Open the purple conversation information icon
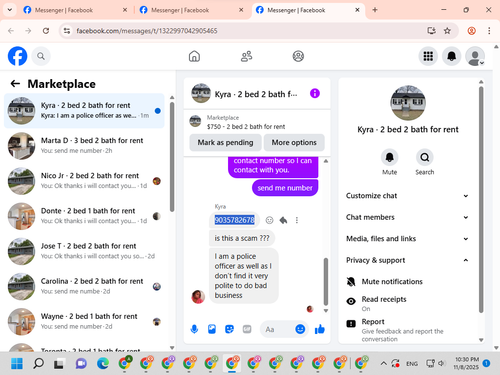 (x=315, y=93)
